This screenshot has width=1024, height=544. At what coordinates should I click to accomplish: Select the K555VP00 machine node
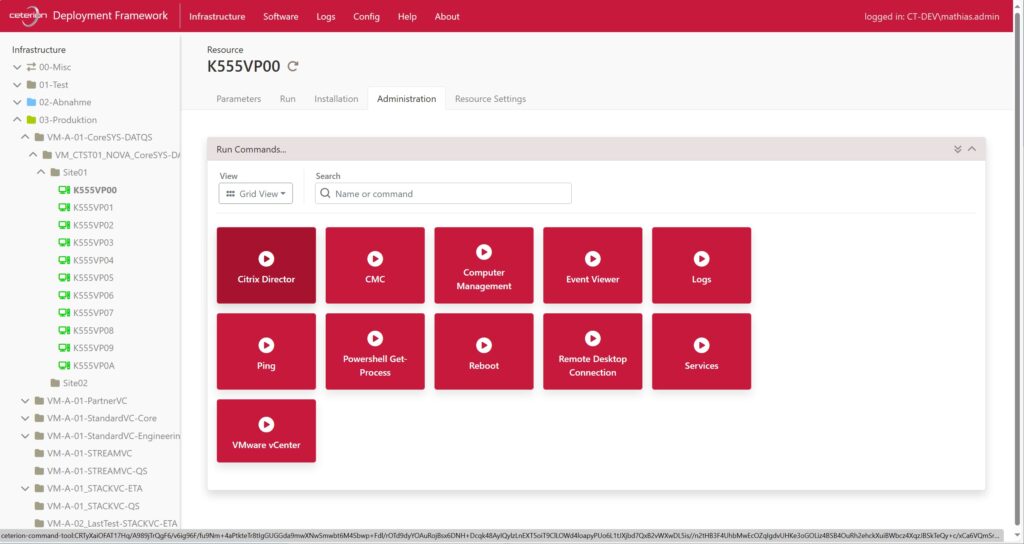pos(88,190)
